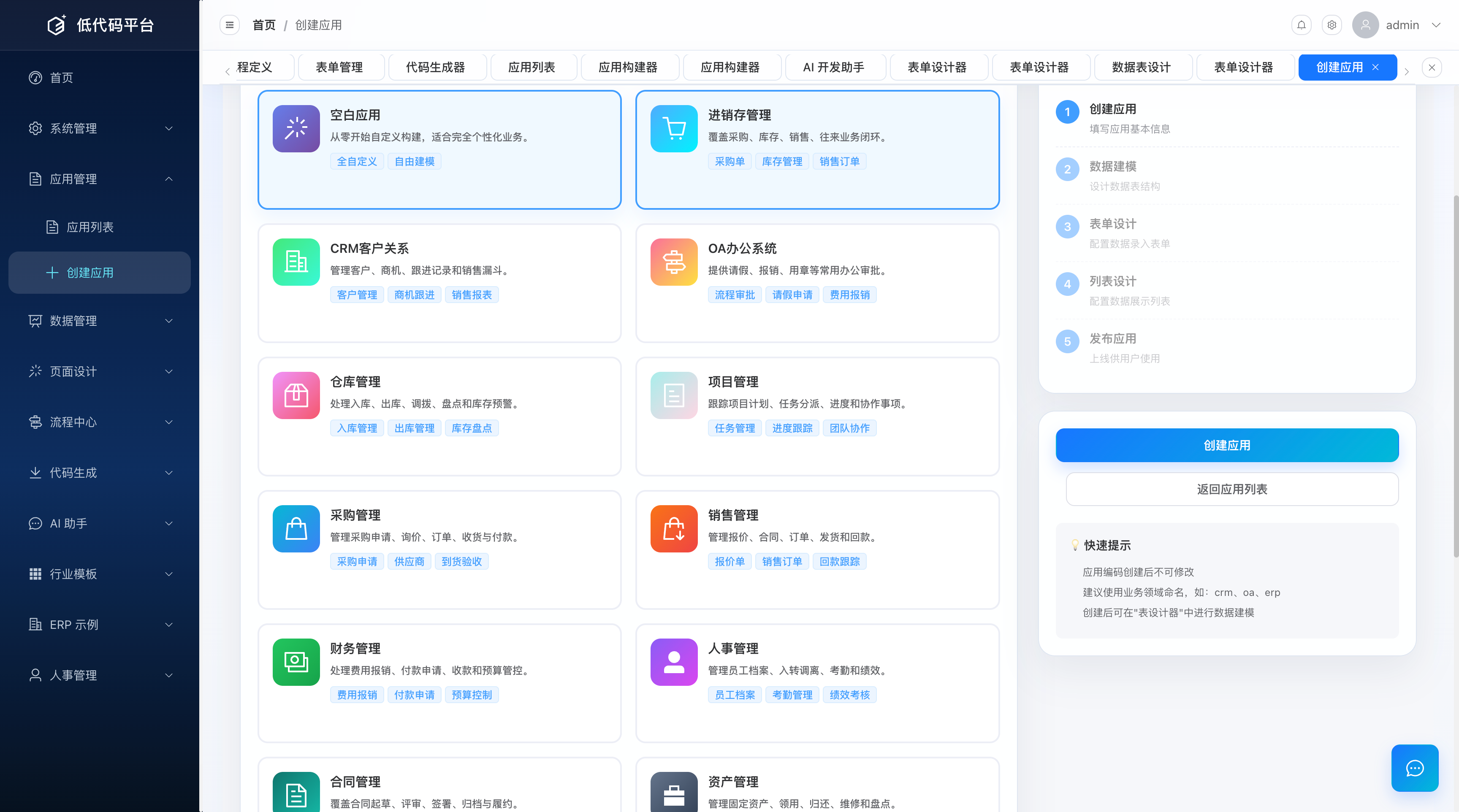
Task: Expand 行业模板 menu
Action: coord(100,574)
